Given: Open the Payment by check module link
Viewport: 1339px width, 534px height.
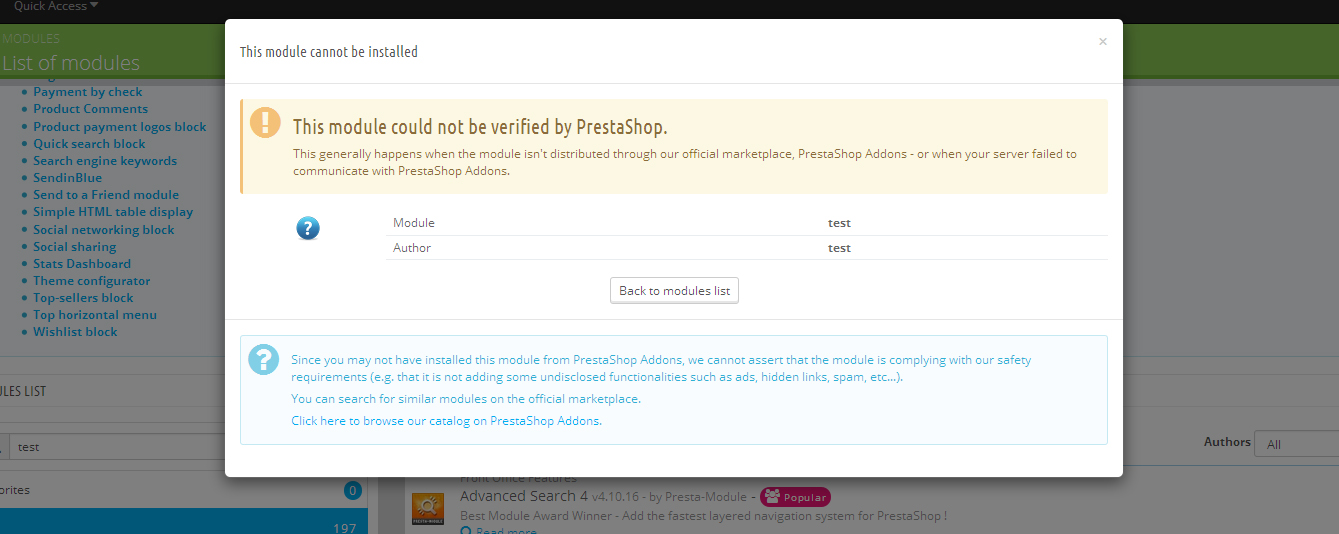Looking at the screenshot, I should (88, 92).
